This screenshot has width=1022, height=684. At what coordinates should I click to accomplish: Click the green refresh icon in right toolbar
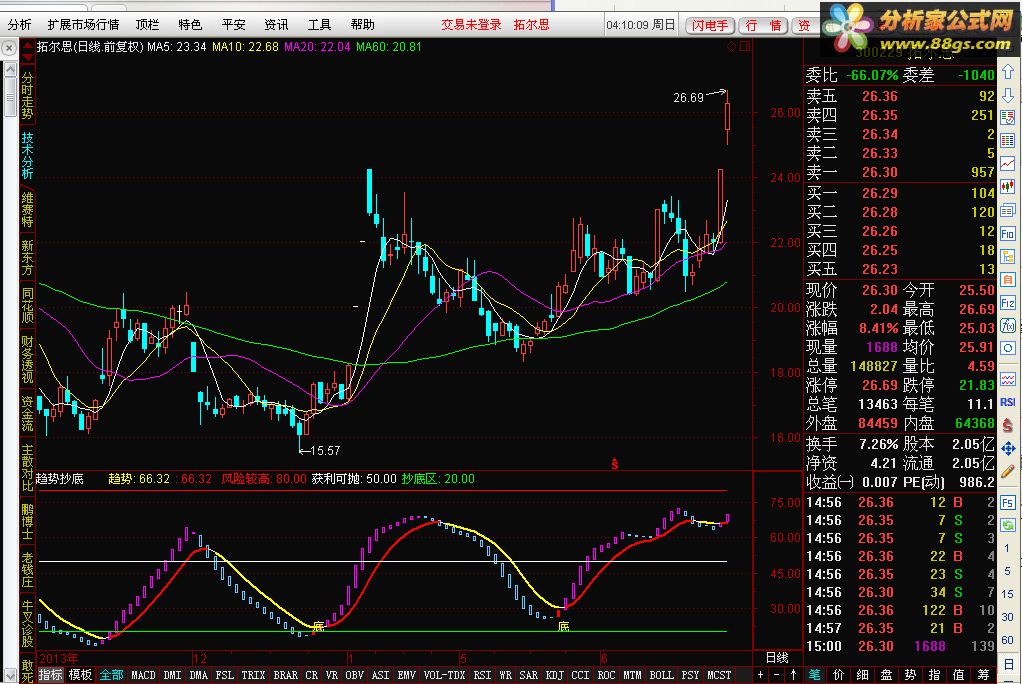point(1008,526)
